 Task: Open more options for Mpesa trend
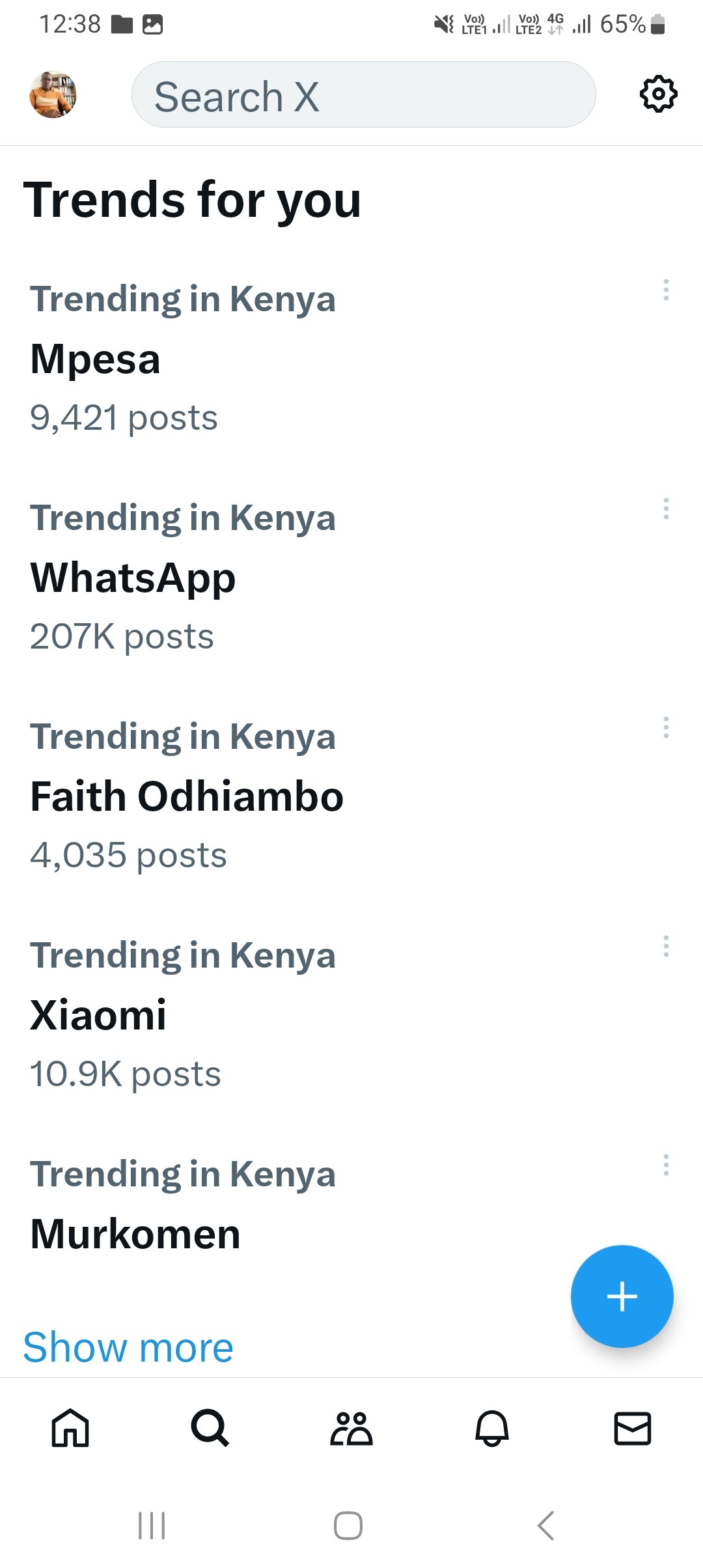tap(665, 290)
